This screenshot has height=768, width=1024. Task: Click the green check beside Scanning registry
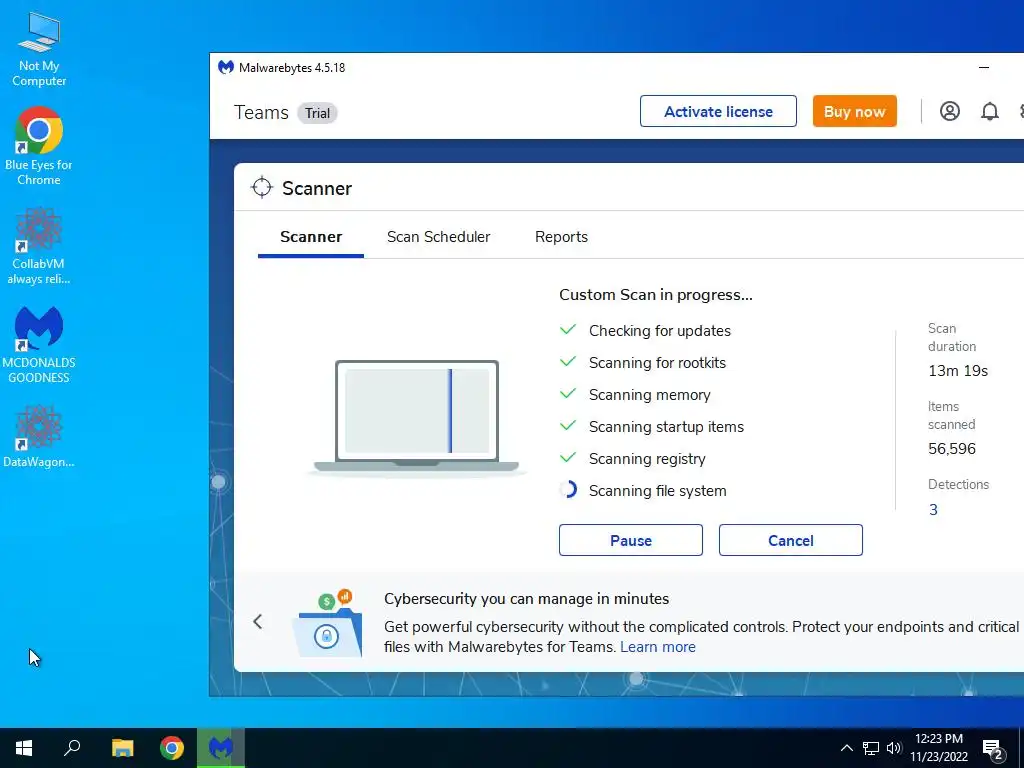click(x=568, y=457)
